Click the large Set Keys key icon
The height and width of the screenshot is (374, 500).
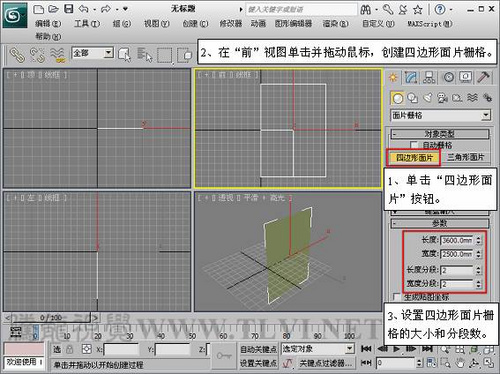tap(224, 356)
